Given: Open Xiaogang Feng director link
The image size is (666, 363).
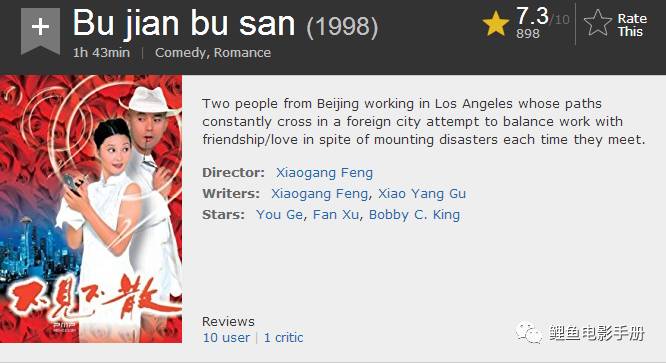Looking at the screenshot, I should (325, 173).
